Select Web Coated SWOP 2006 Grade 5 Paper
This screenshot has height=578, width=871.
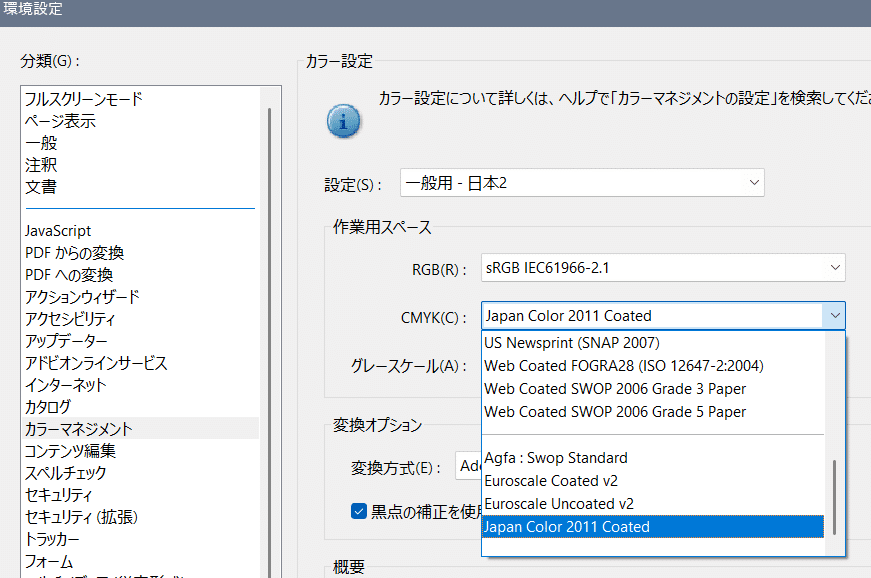pos(653,412)
